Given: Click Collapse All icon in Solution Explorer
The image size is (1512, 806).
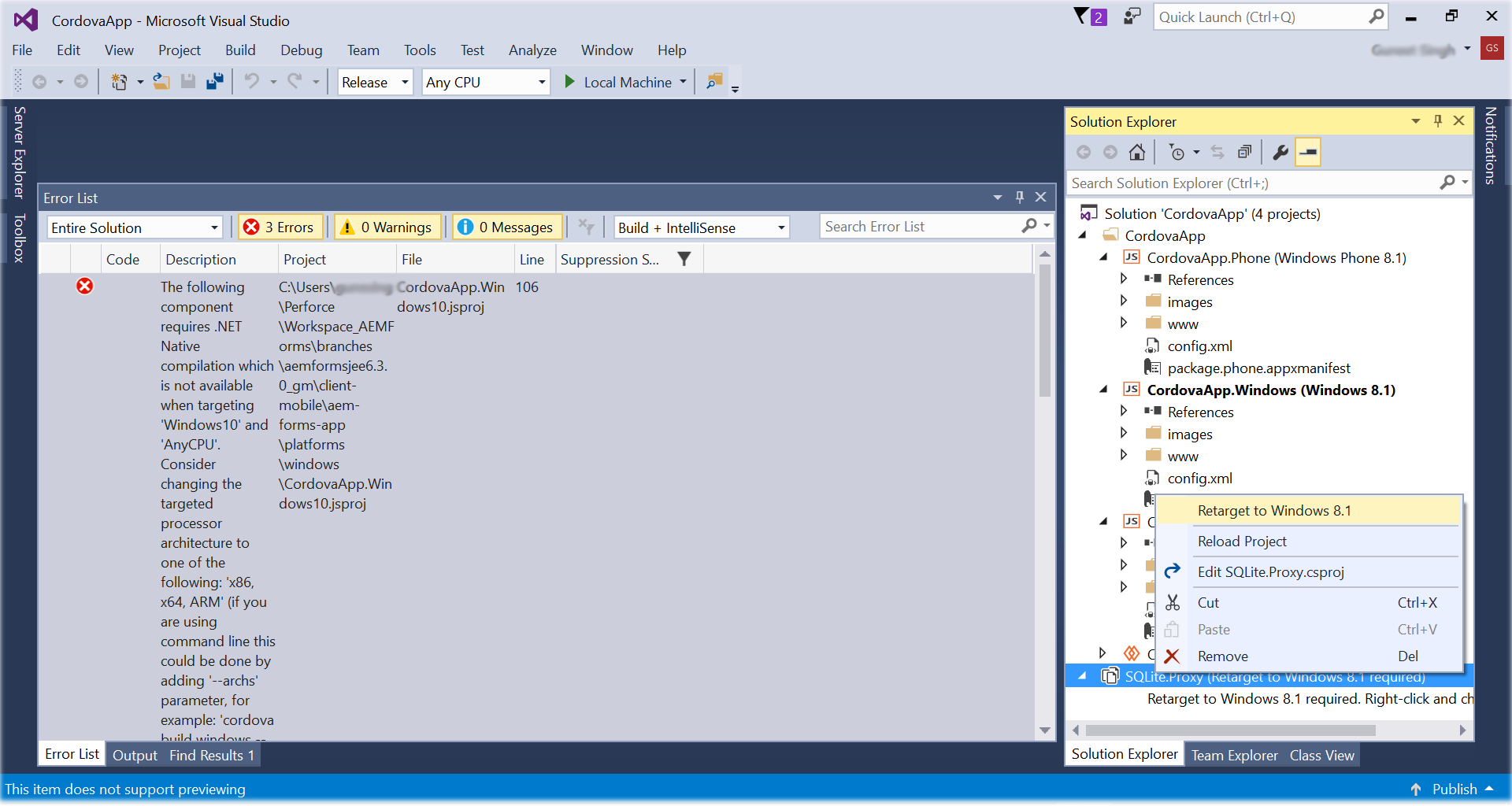Looking at the screenshot, I should pyautogui.click(x=1244, y=152).
